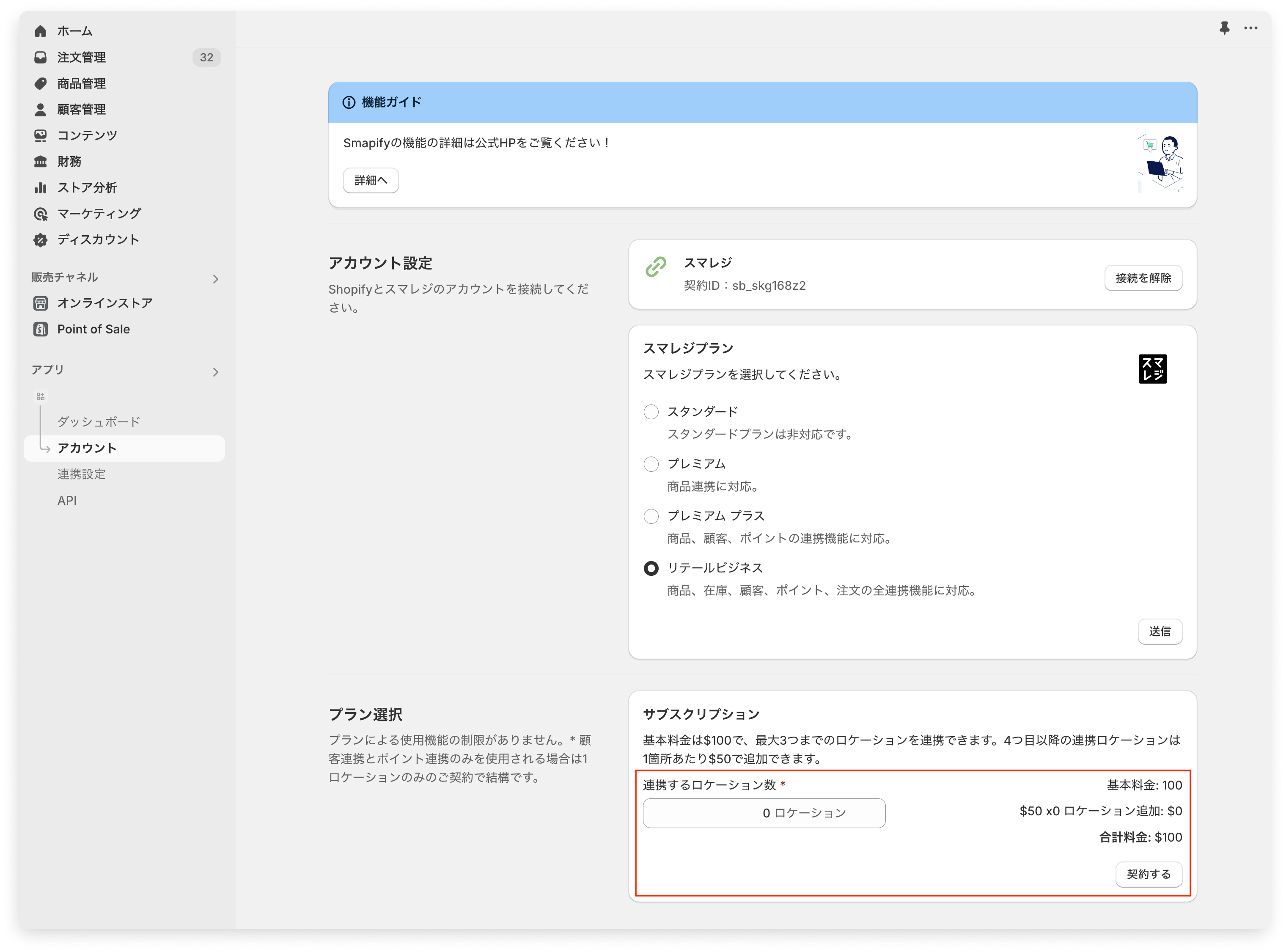
Task: Click the Analytics (ストア分析) bar chart icon
Action: (40, 188)
